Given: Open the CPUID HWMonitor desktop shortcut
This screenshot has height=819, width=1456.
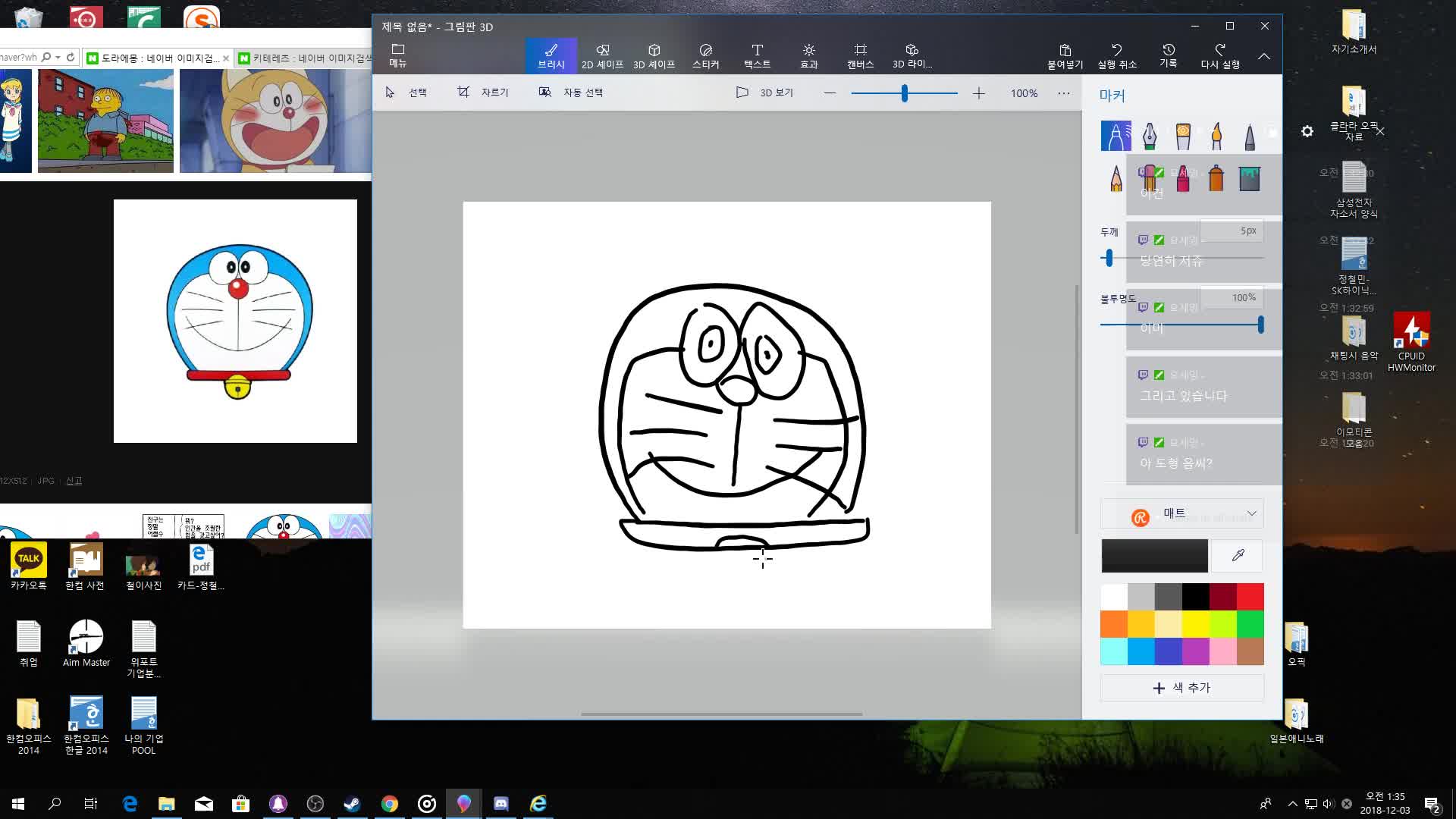Looking at the screenshot, I should click(x=1411, y=342).
